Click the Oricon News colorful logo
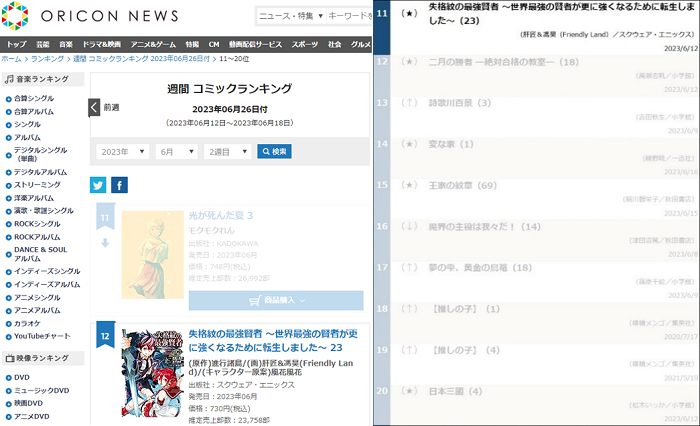700x426 pixels. click(x=15, y=16)
